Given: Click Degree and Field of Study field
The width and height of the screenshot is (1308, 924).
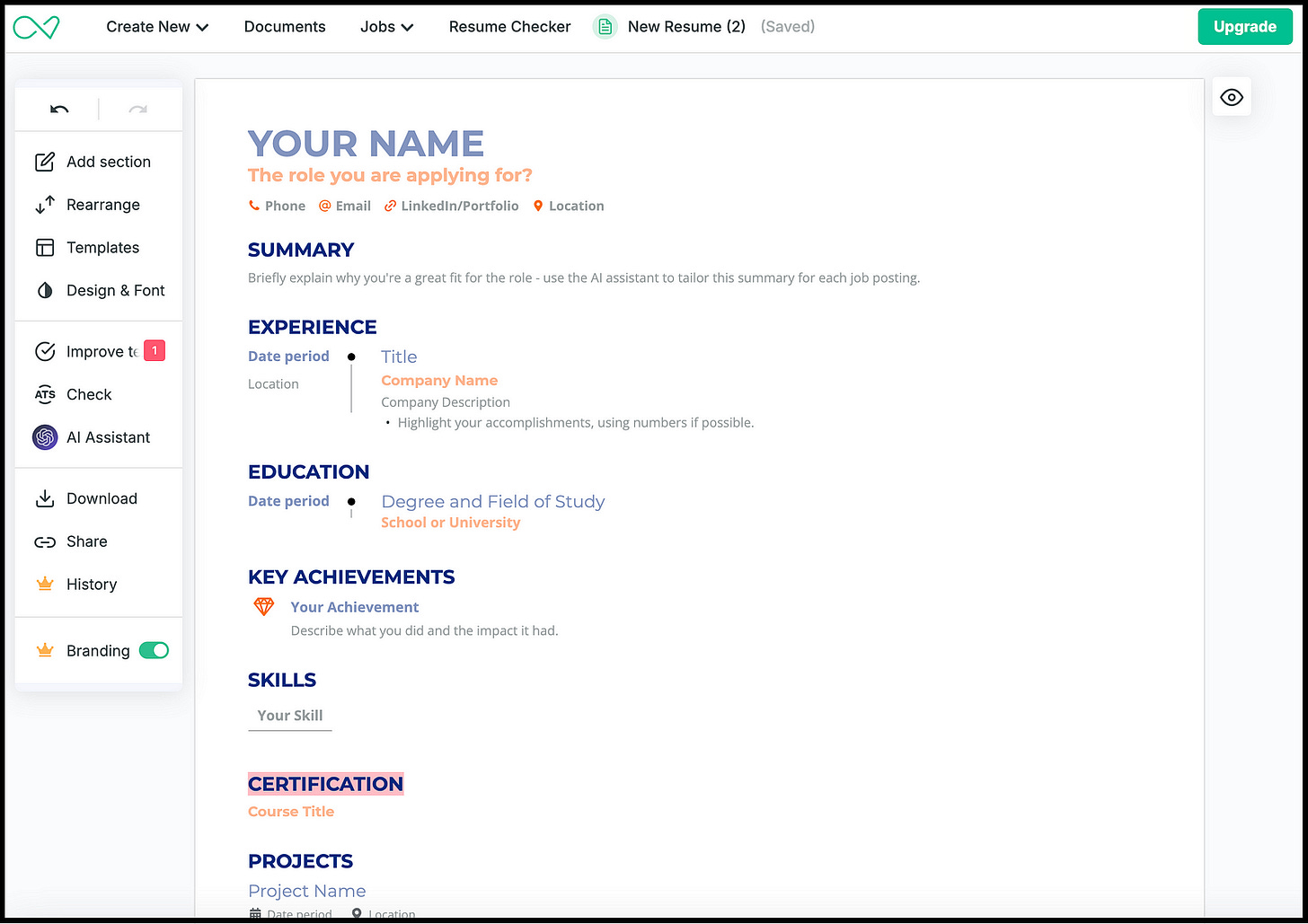Looking at the screenshot, I should coord(493,502).
